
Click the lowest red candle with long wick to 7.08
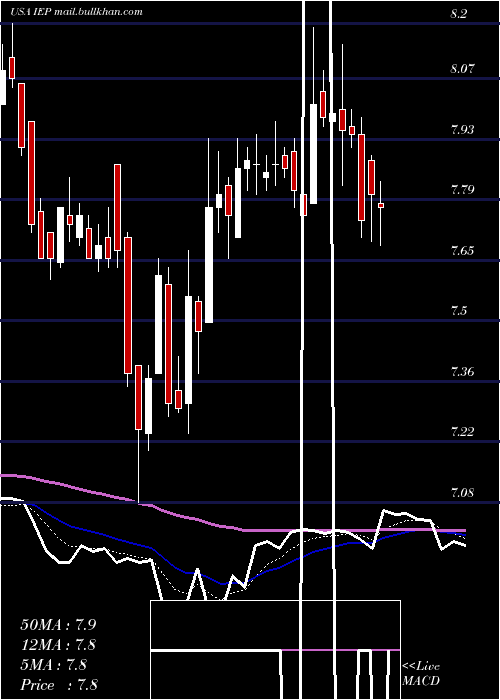[138, 397]
